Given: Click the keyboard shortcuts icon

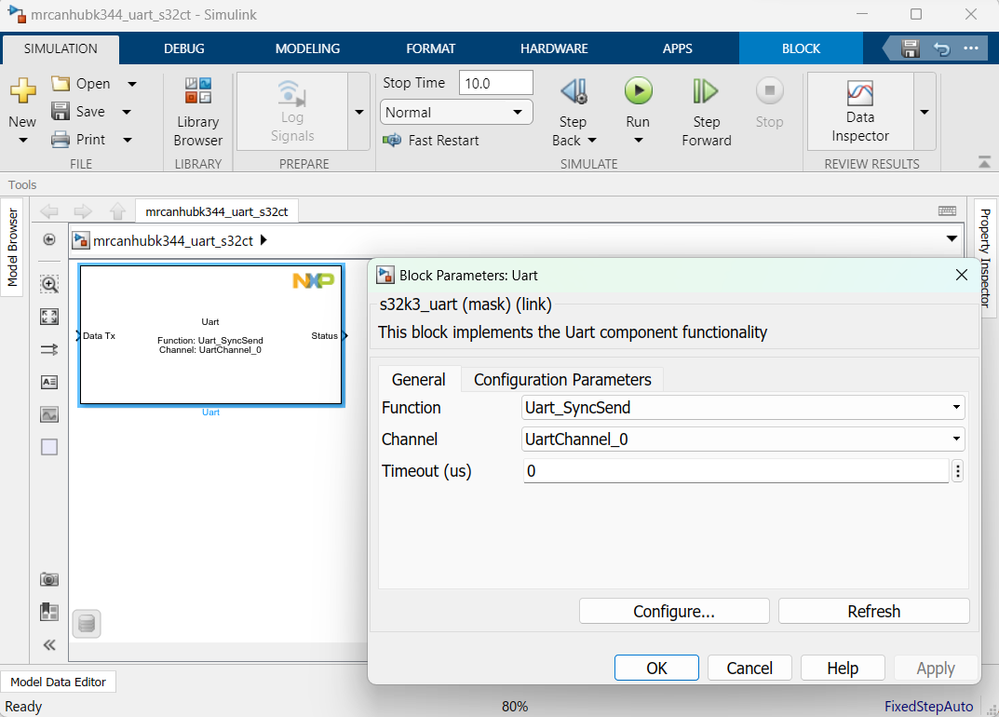Looking at the screenshot, I should [947, 211].
